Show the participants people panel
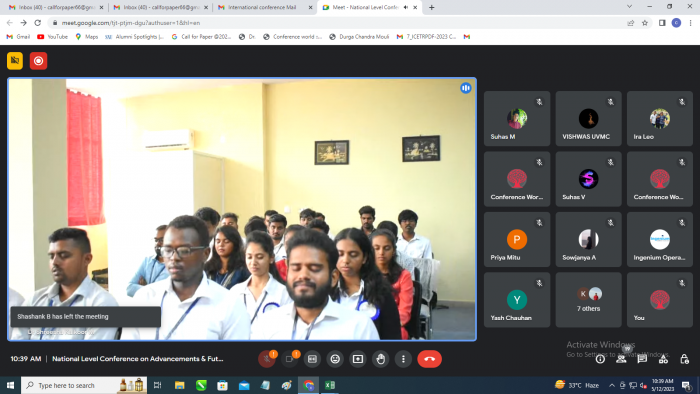This screenshot has width=700, height=394. (x=621, y=359)
